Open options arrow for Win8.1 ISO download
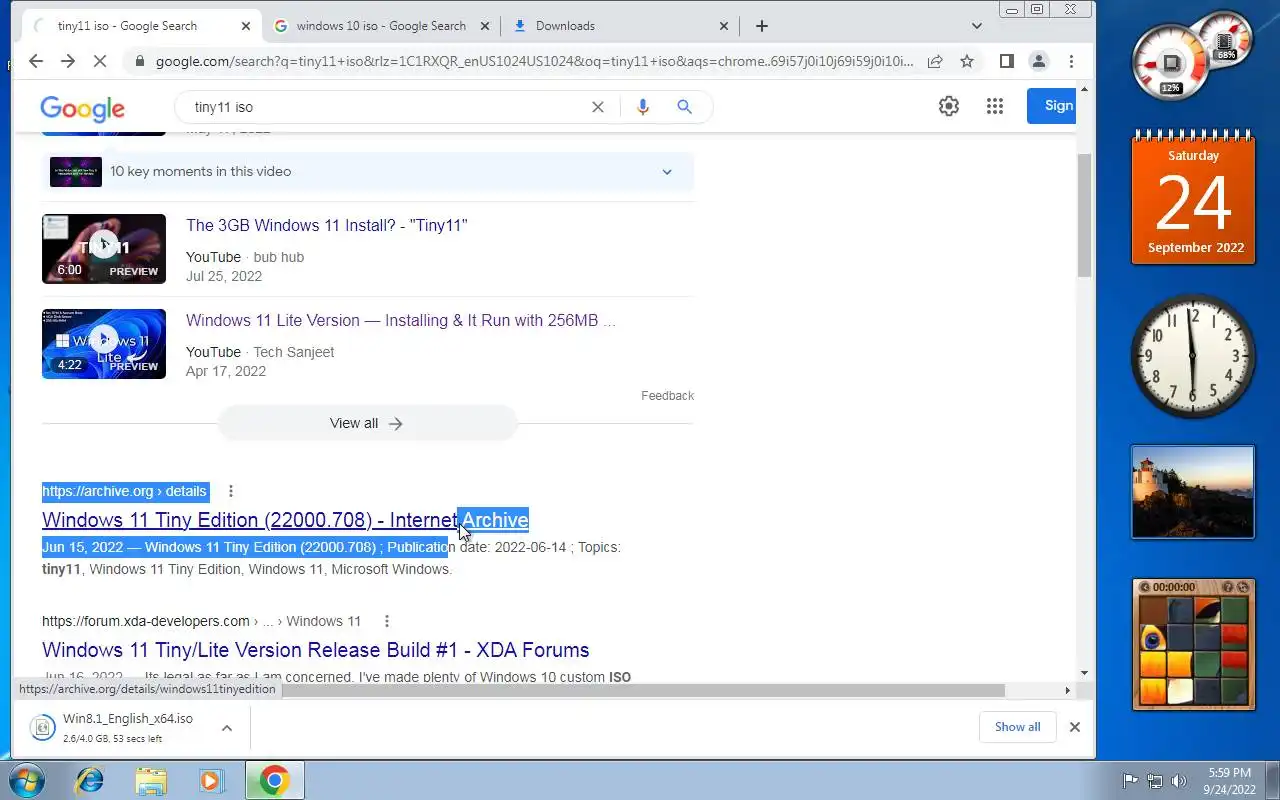 point(227,727)
